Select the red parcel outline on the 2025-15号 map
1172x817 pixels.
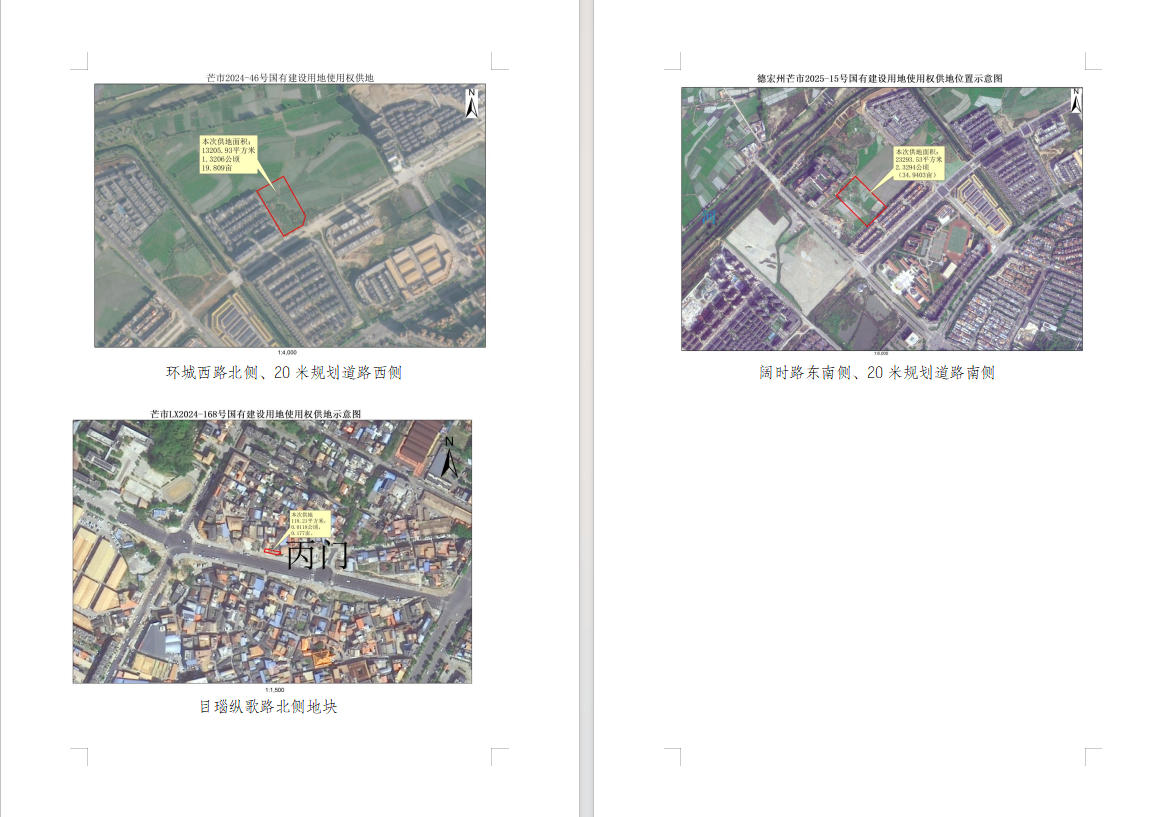[x=860, y=200]
